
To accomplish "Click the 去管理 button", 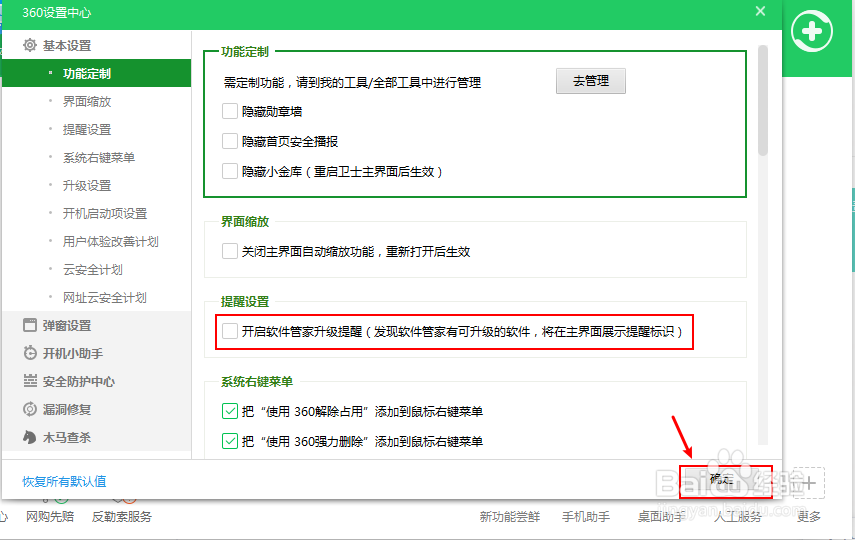I will tap(591, 81).
